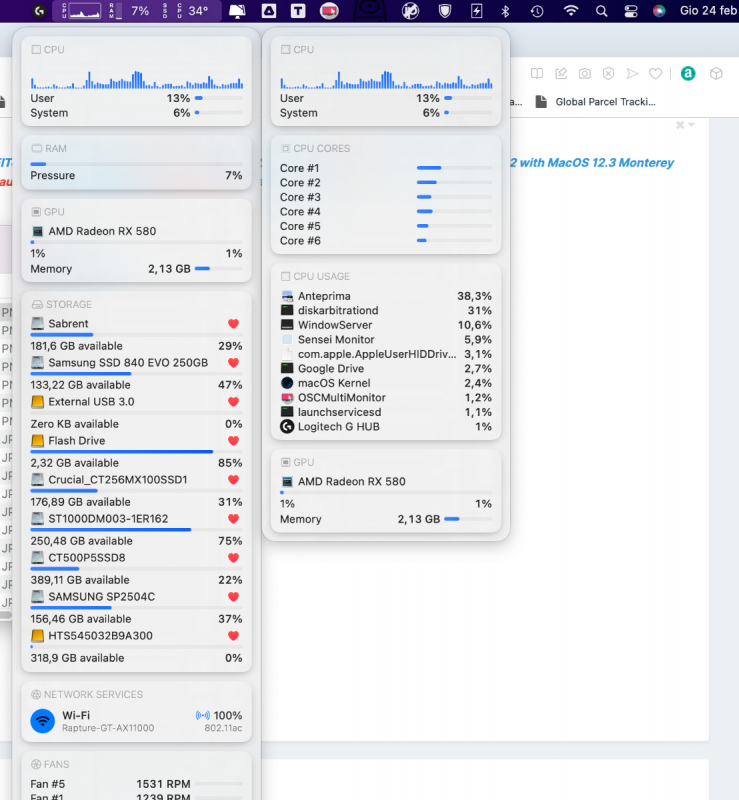Open the 'with MacOS 12.3 Monterey' link
The image size is (739, 800).
(x=597, y=162)
